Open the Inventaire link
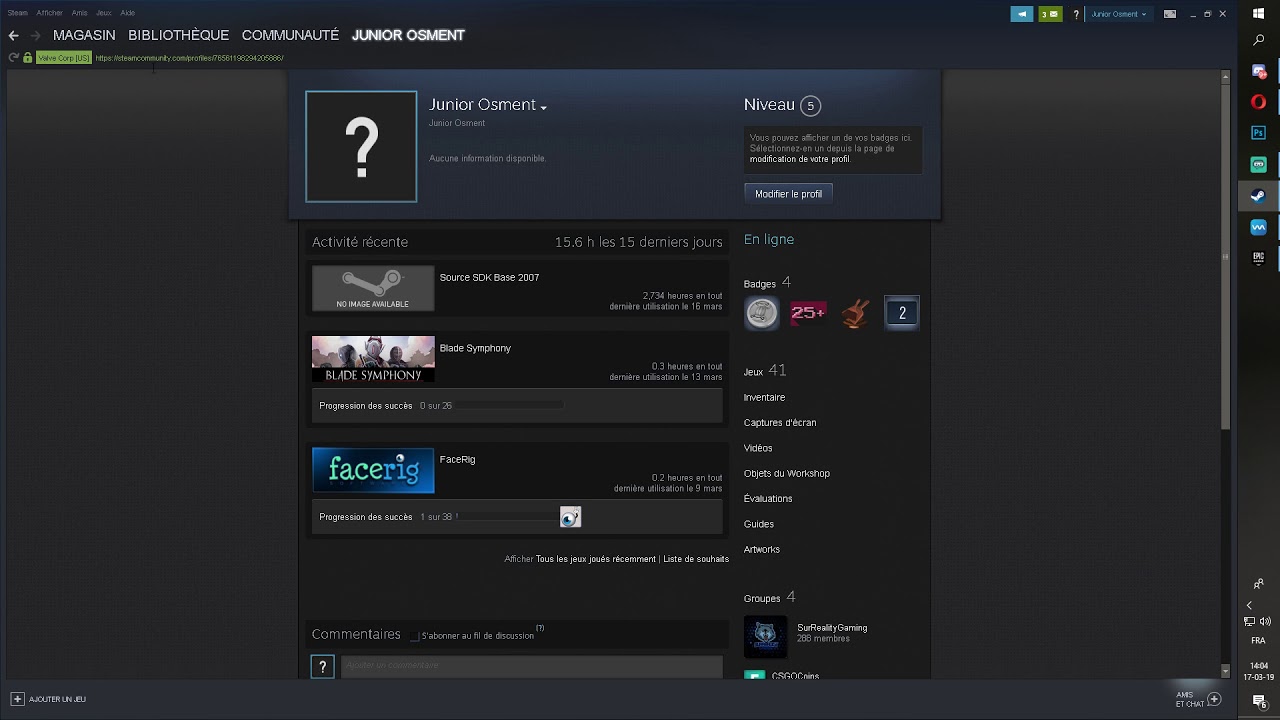 [764, 397]
